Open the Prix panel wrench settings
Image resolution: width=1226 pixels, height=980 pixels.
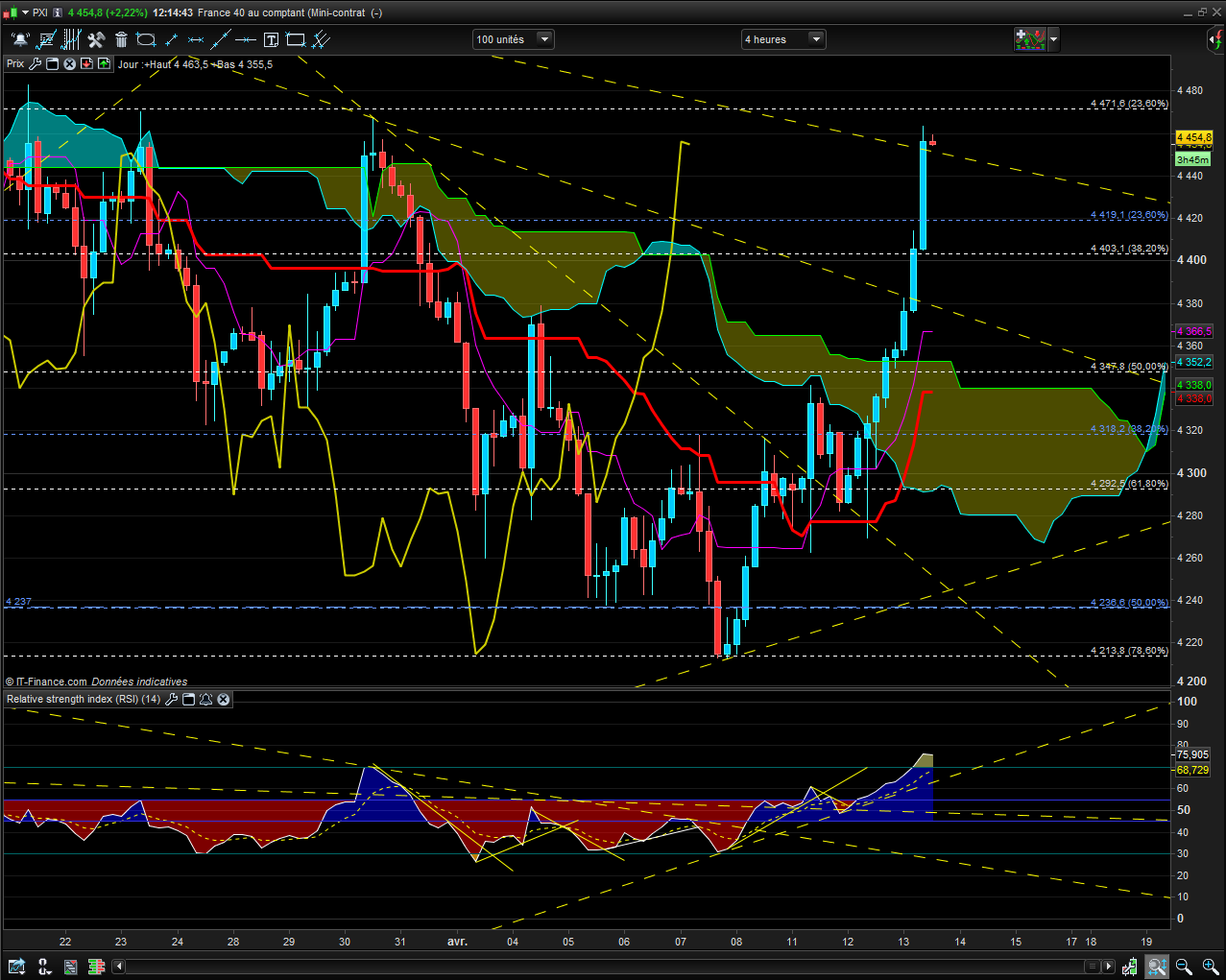point(36,64)
